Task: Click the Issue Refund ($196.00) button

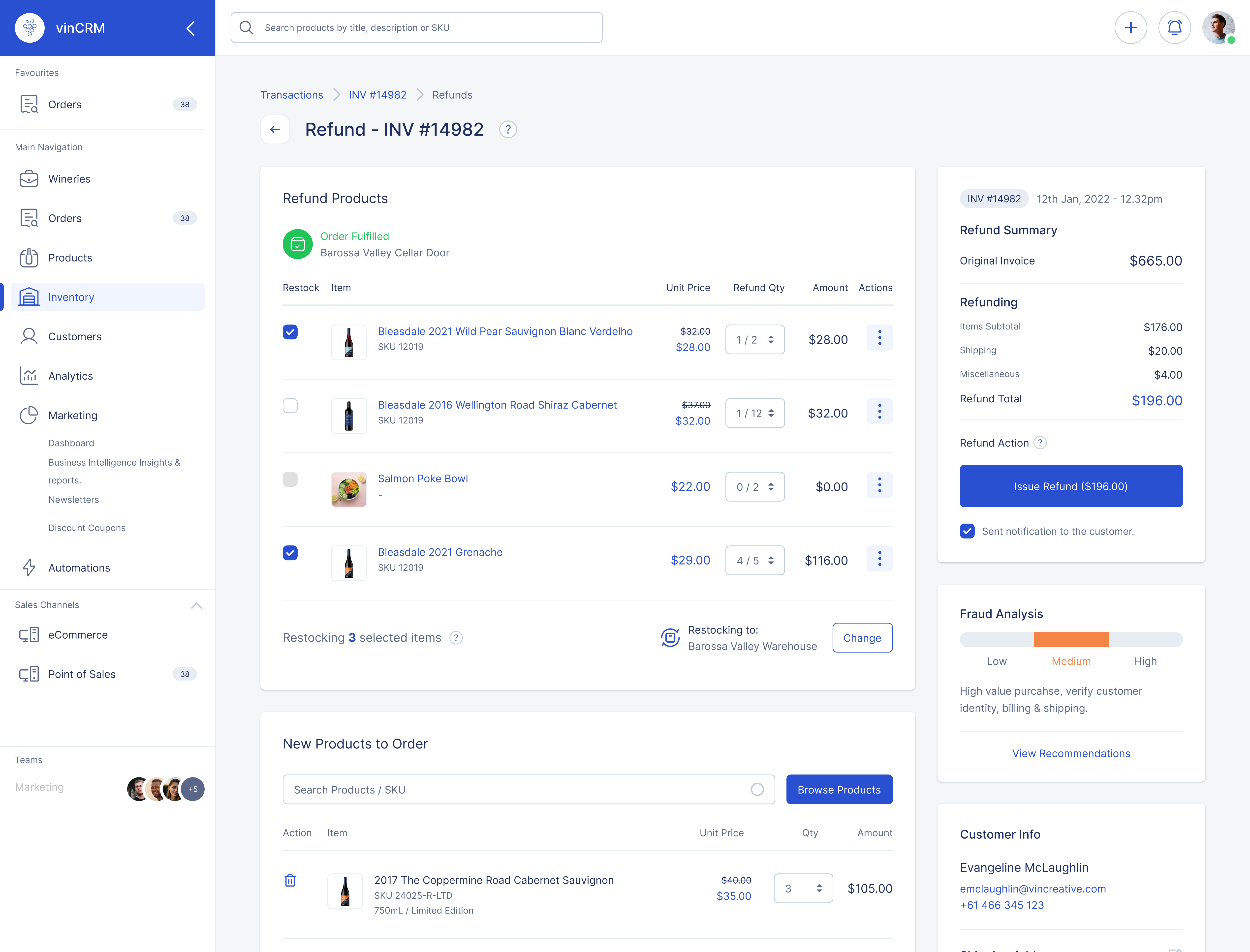Action: (x=1071, y=486)
